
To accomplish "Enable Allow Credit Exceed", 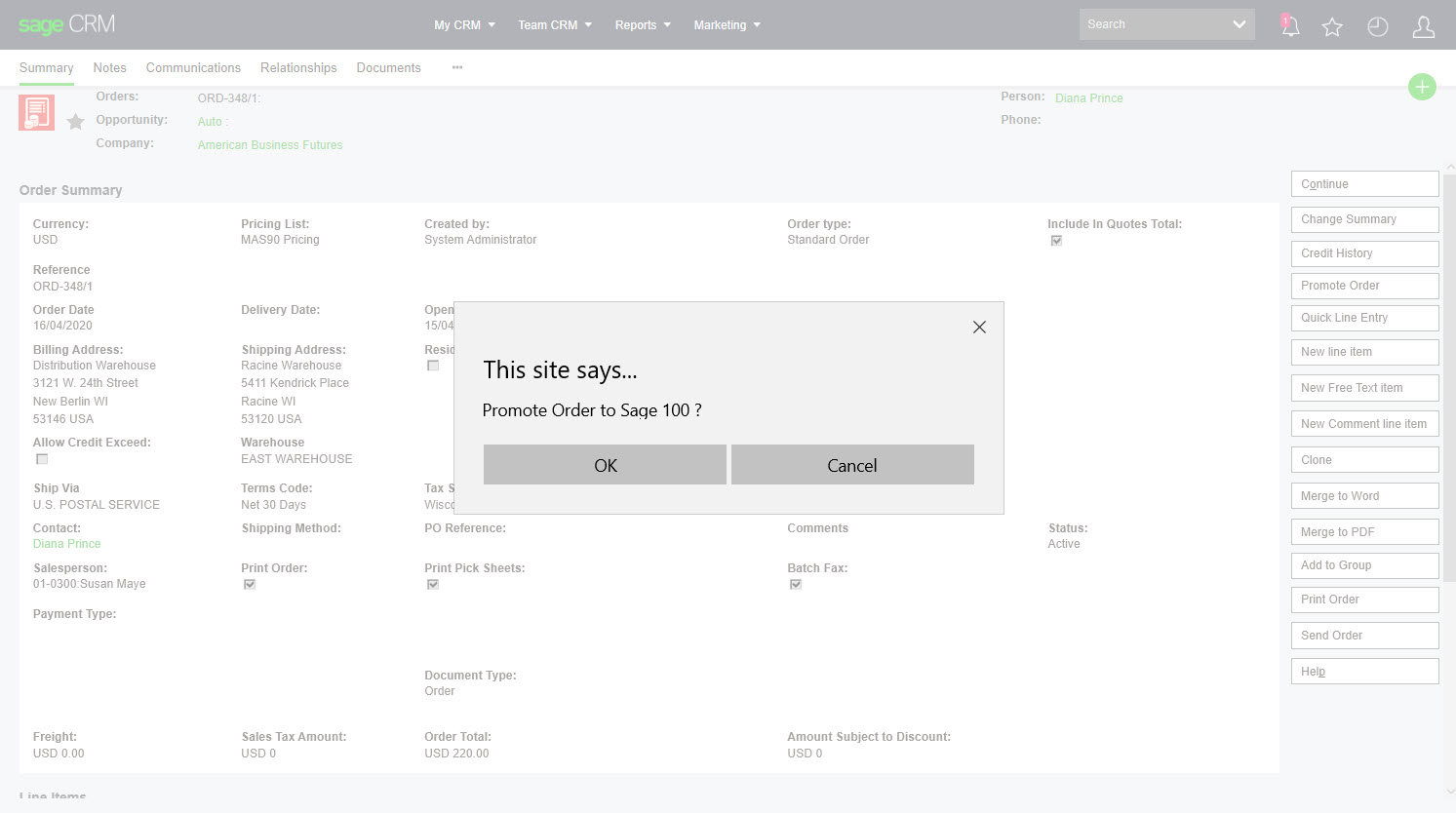I will (40, 458).
